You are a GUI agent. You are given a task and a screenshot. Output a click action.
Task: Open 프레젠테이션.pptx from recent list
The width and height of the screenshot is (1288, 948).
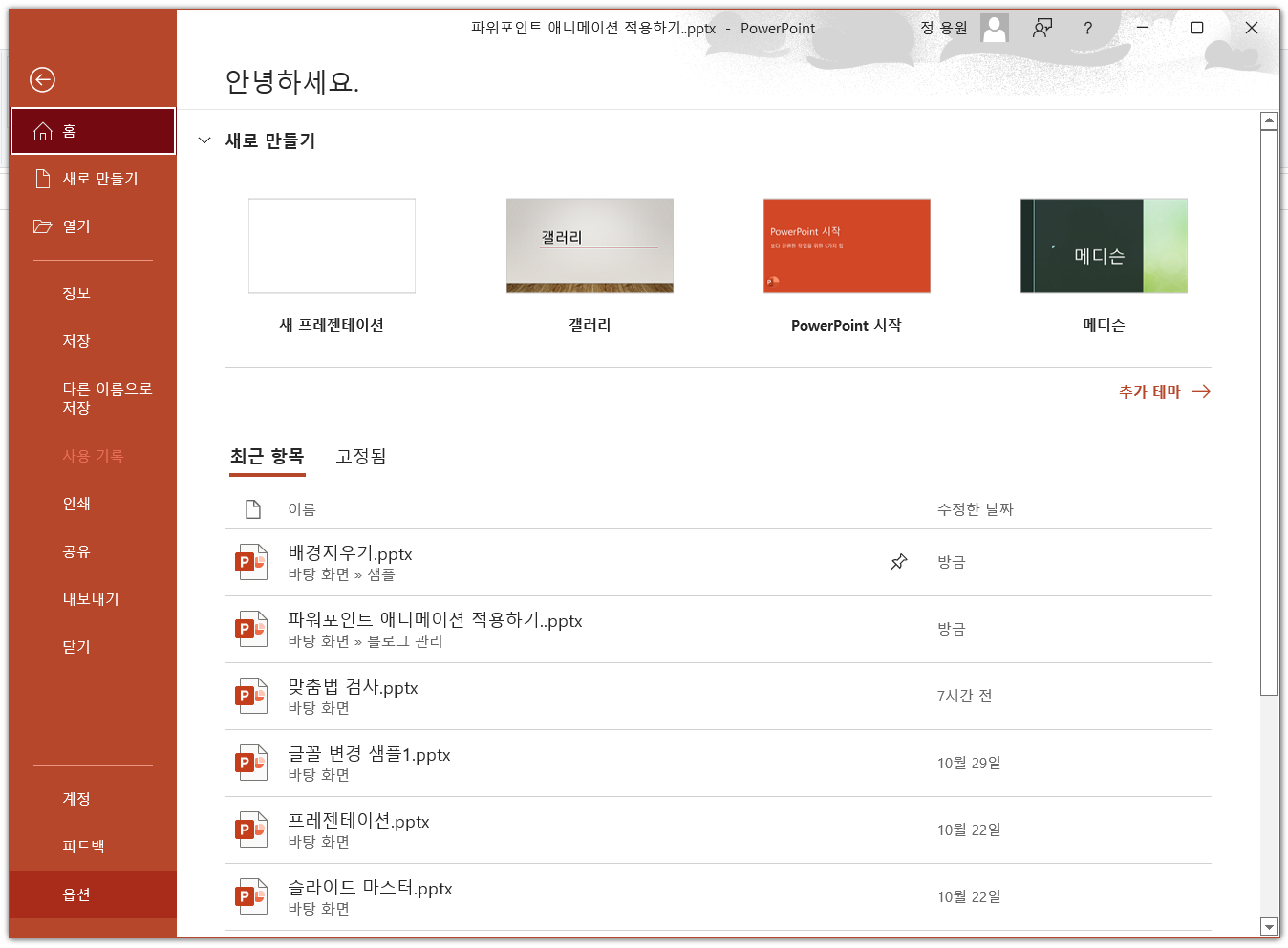[718, 830]
